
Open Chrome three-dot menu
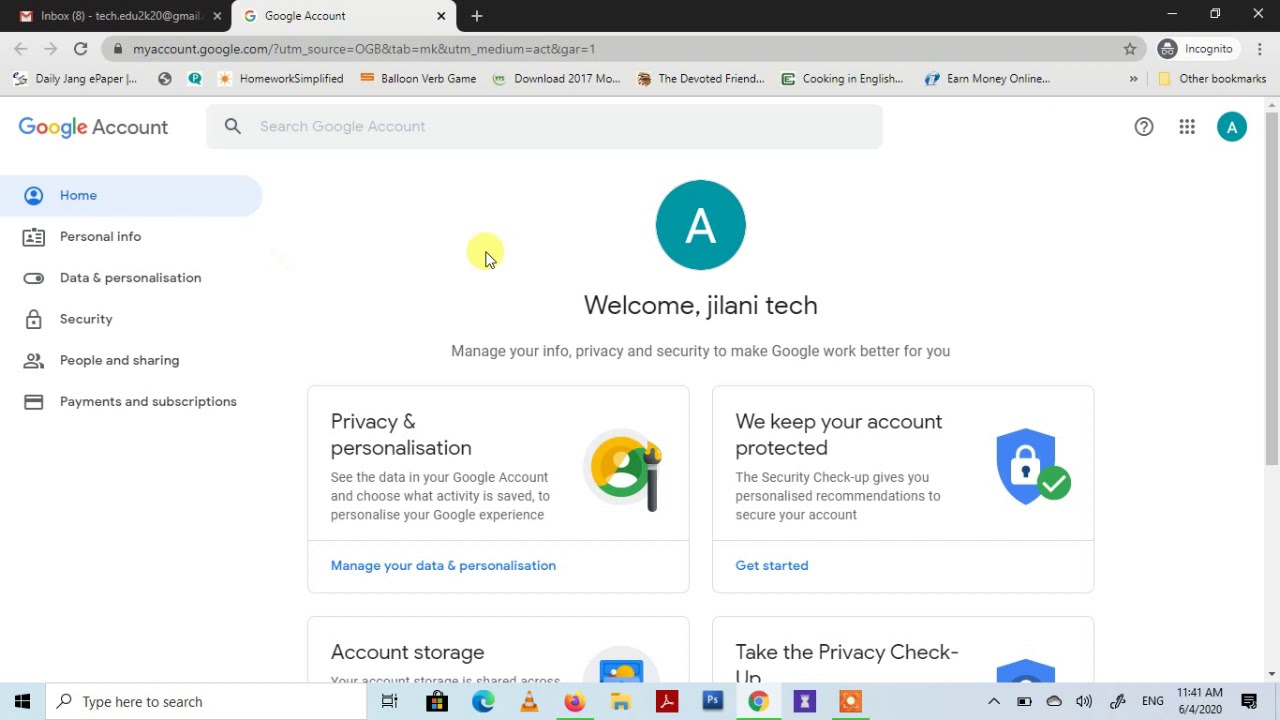[x=1260, y=49]
